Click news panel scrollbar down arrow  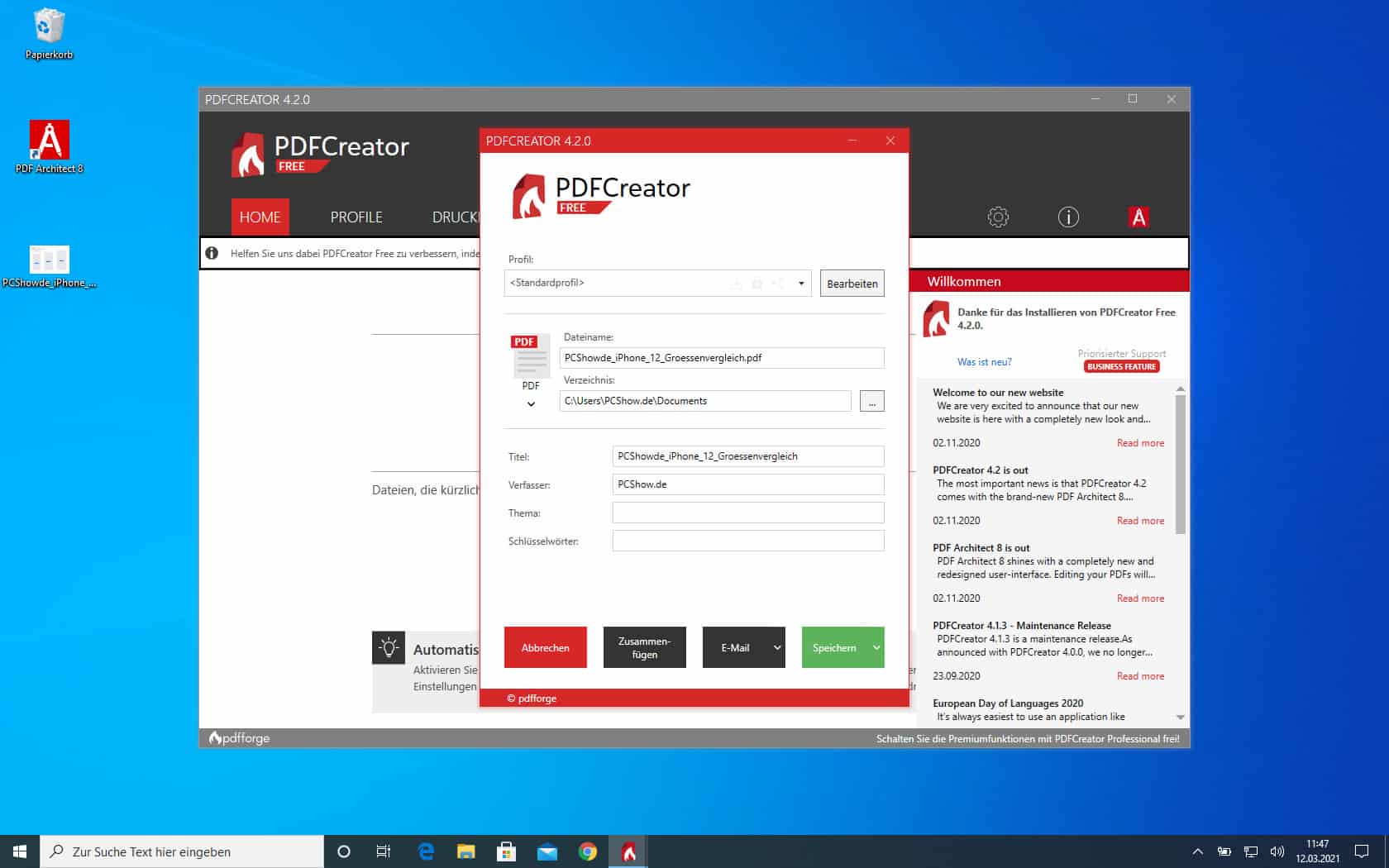coord(1181,717)
